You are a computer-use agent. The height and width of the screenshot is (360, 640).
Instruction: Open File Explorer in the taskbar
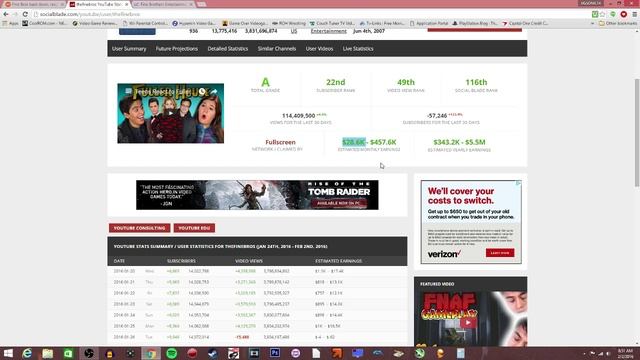48,353
